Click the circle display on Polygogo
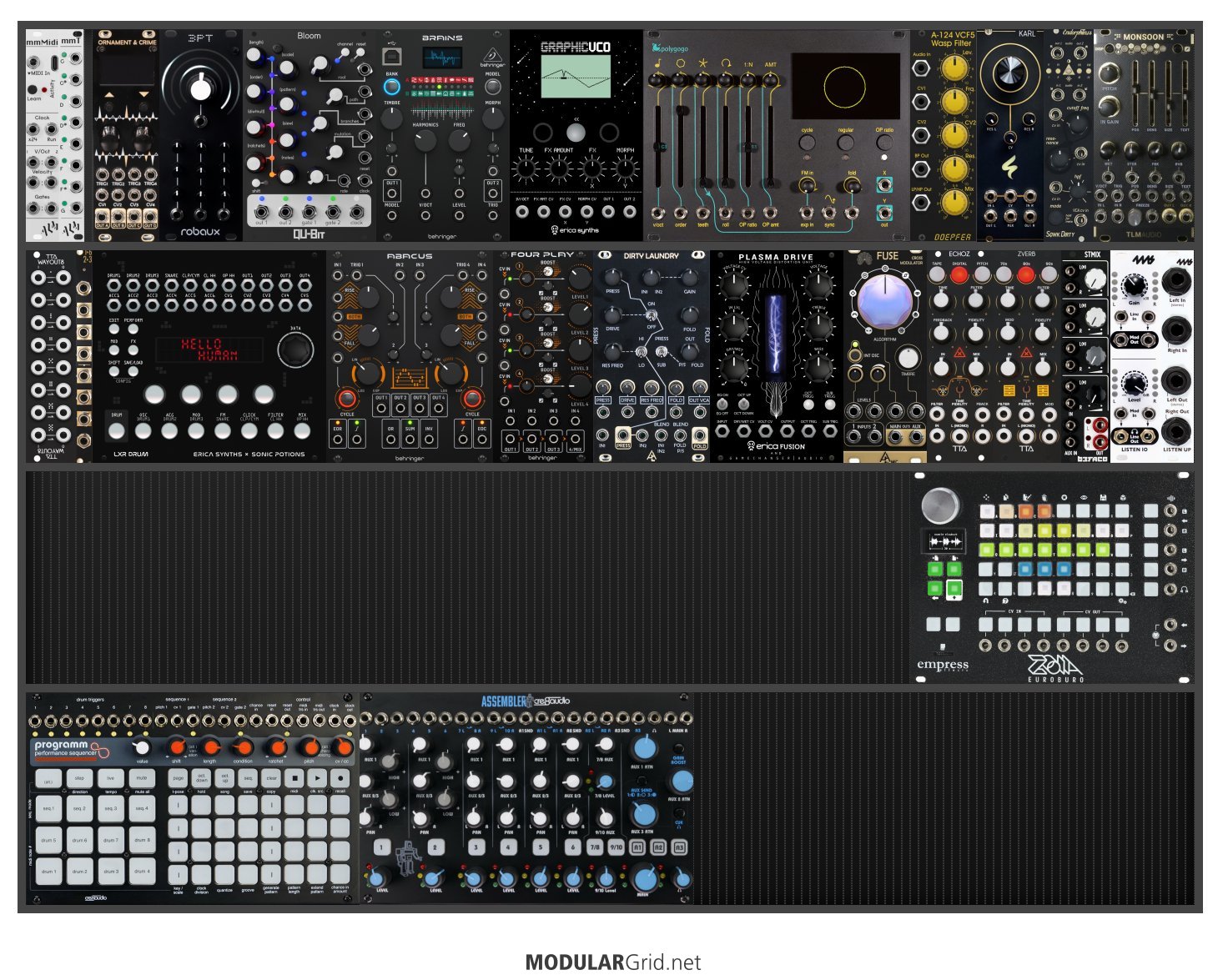The height and width of the screenshot is (980, 1228). coord(844,87)
